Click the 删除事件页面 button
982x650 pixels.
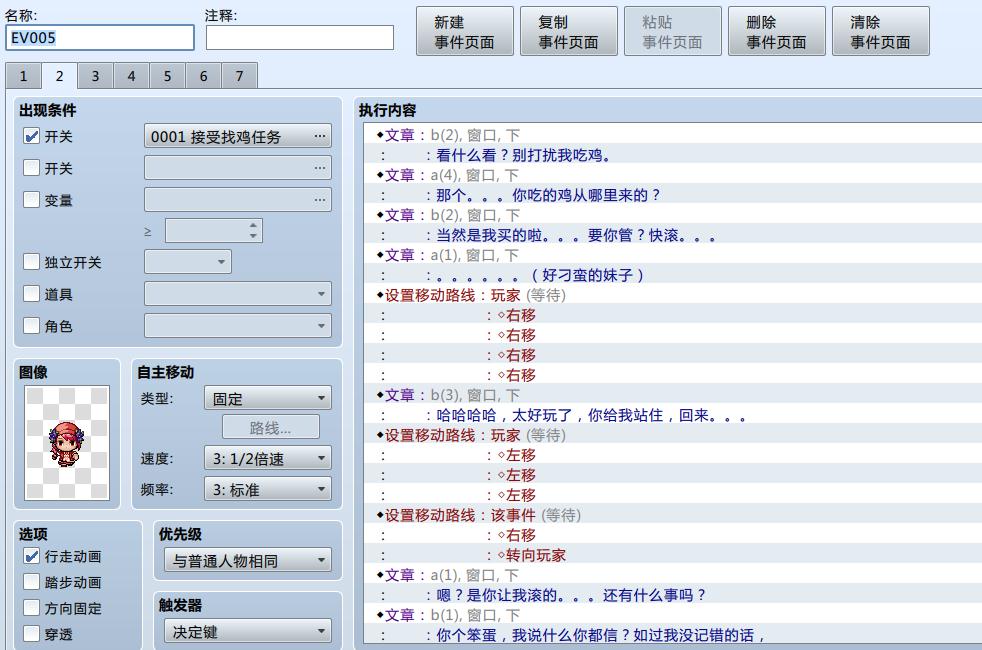777,31
